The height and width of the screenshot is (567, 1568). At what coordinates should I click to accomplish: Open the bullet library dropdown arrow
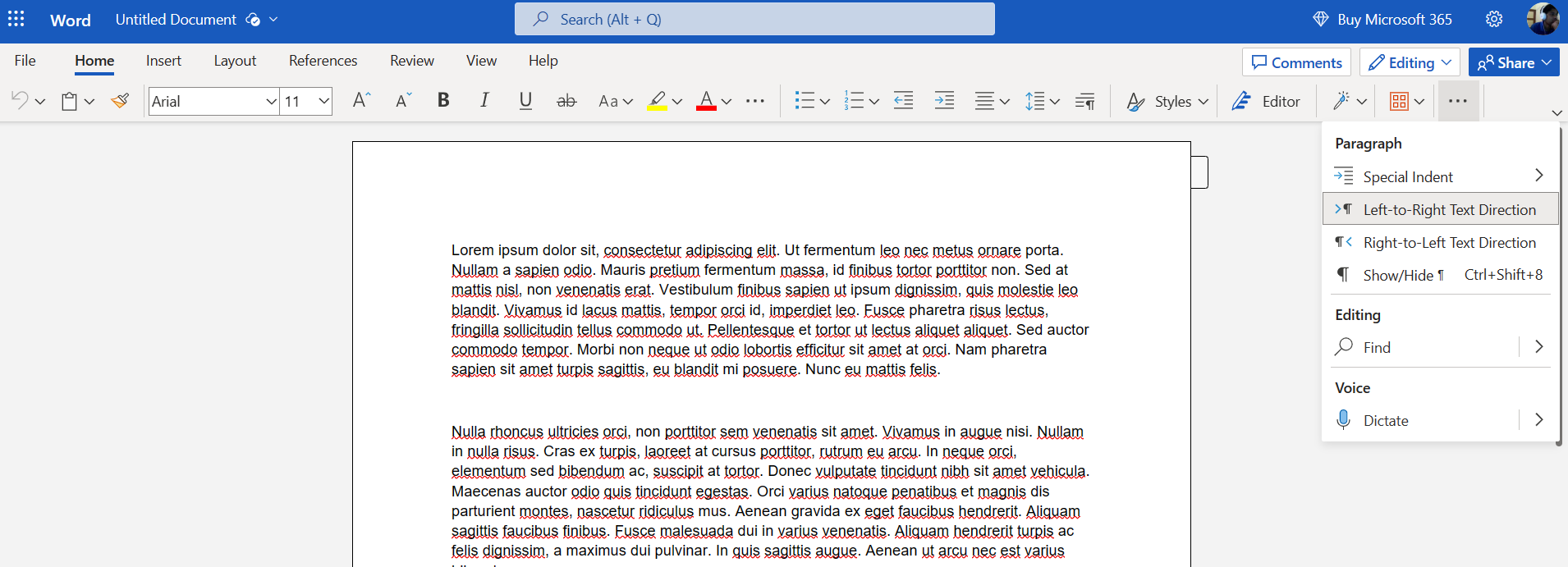coord(825,102)
